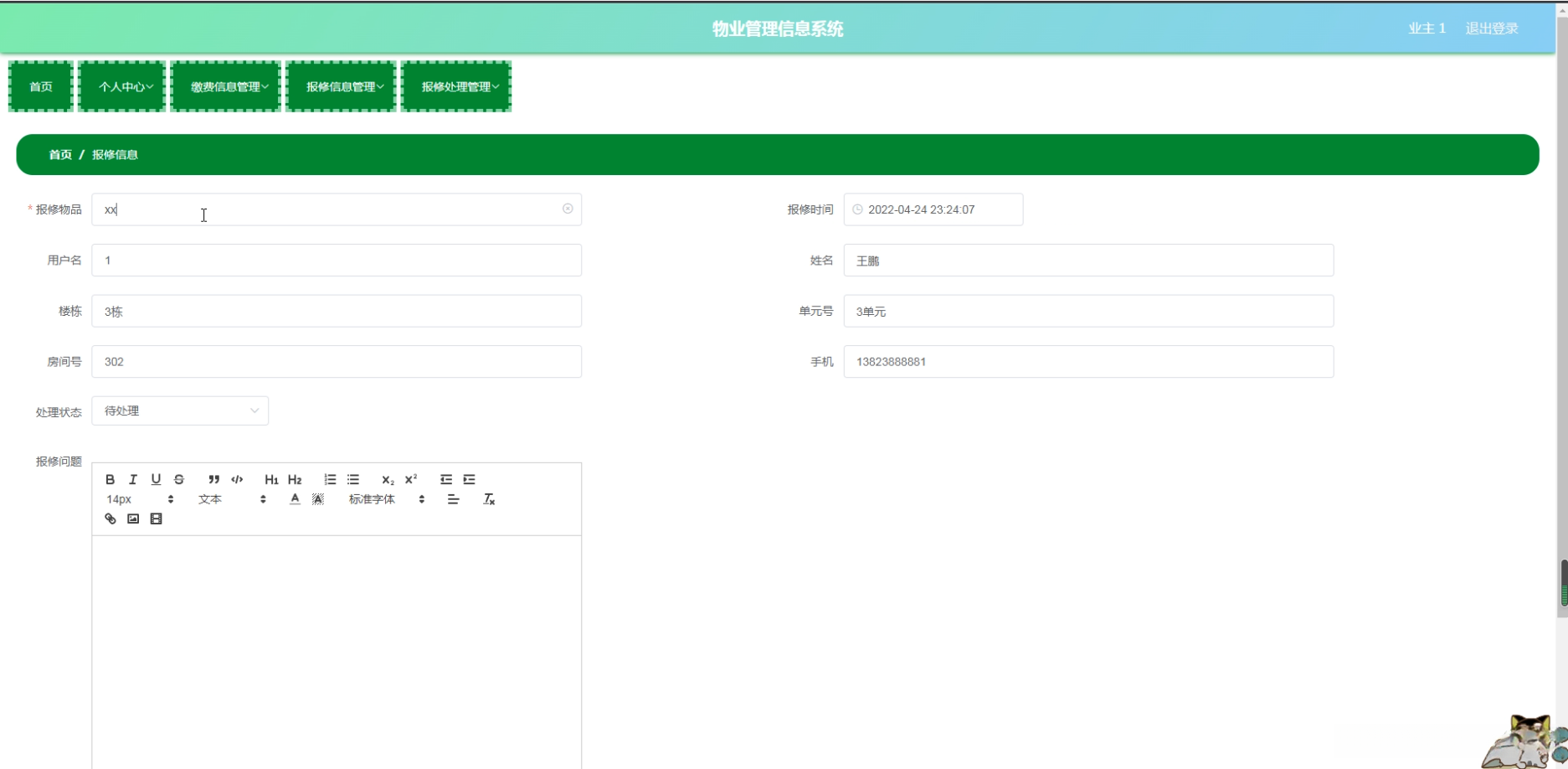The image size is (1568, 769).
Task: Toggle underline formatting in the editor
Action: click(156, 479)
